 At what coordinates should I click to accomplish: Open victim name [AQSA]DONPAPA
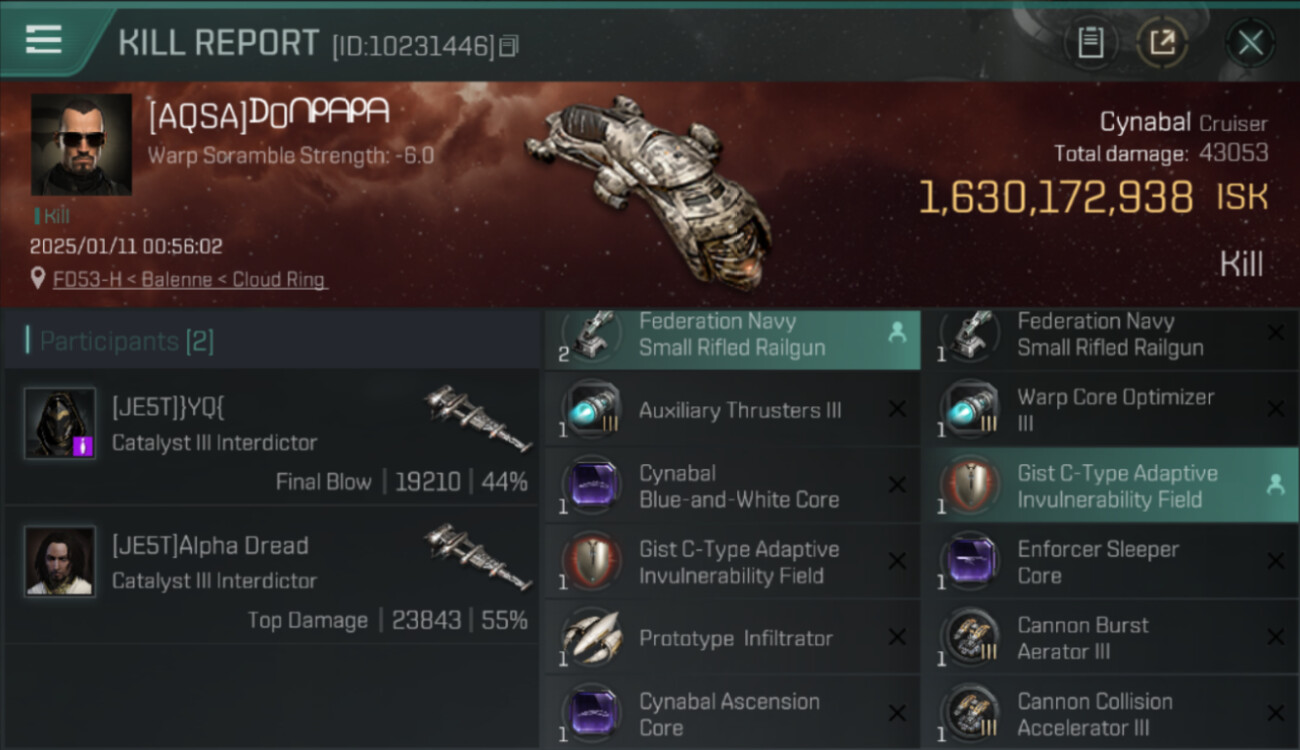[268, 115]
